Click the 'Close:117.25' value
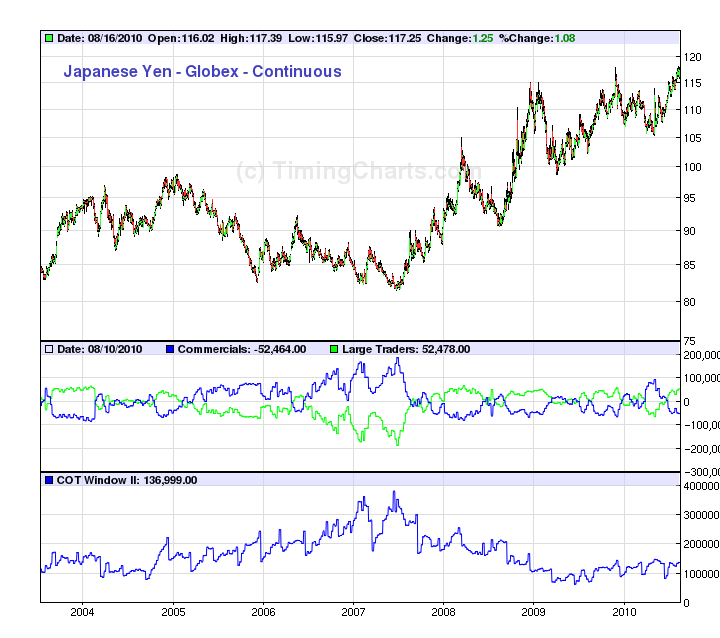This screenshot has width=720, height=638. click(x=387, y=38)
